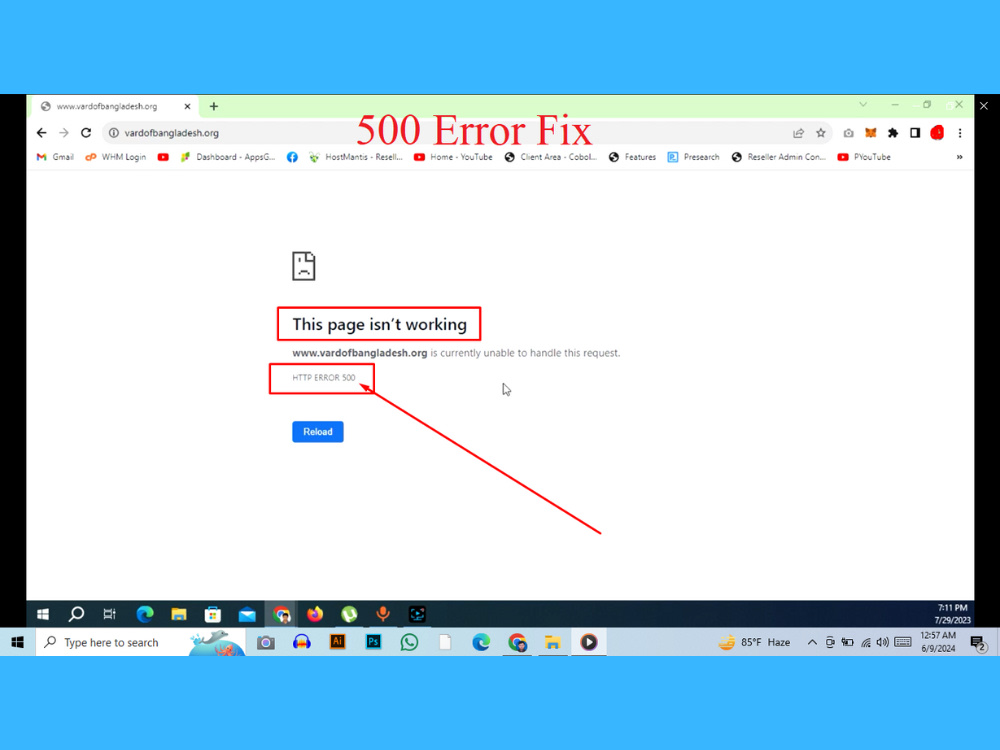Open Features bookmark
Viewport: 1000px width, 750px height.
(632, 157)
